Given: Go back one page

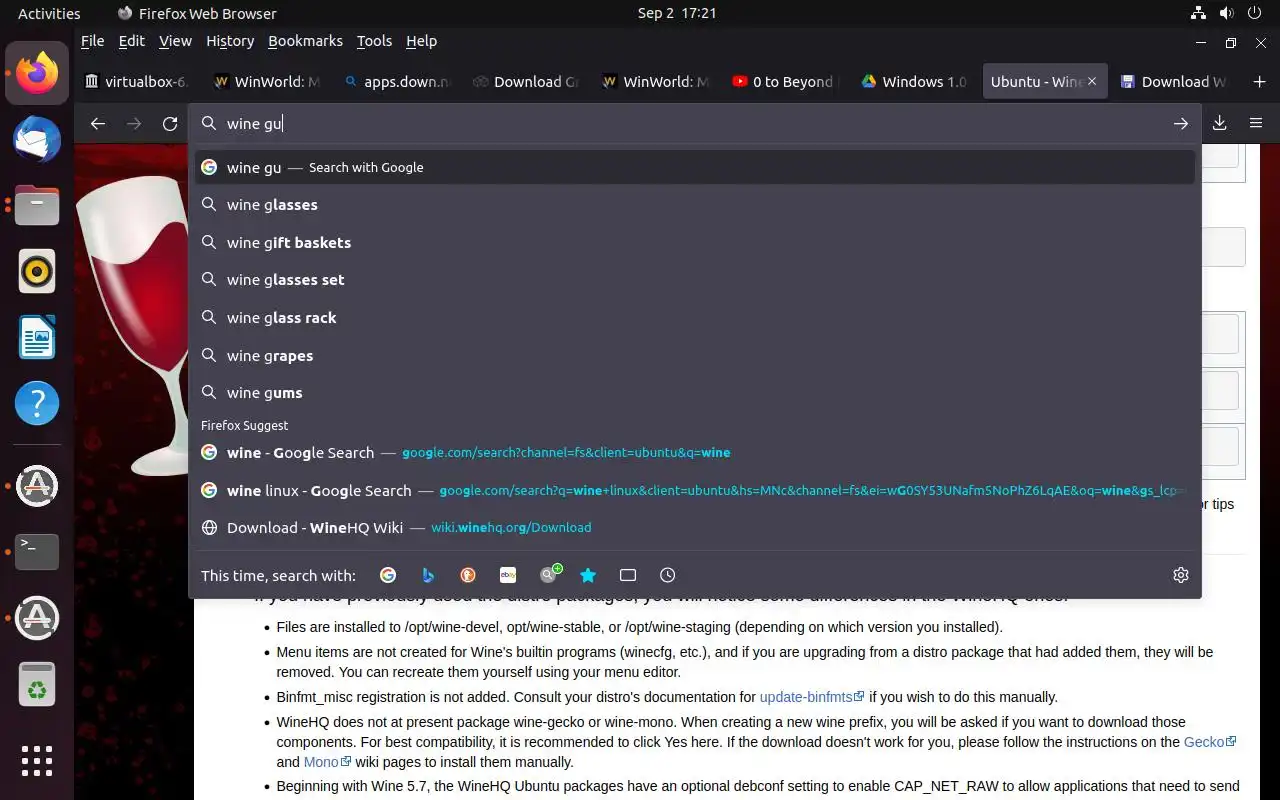Looking at the screenshot, I should click(x=97, y=123).
